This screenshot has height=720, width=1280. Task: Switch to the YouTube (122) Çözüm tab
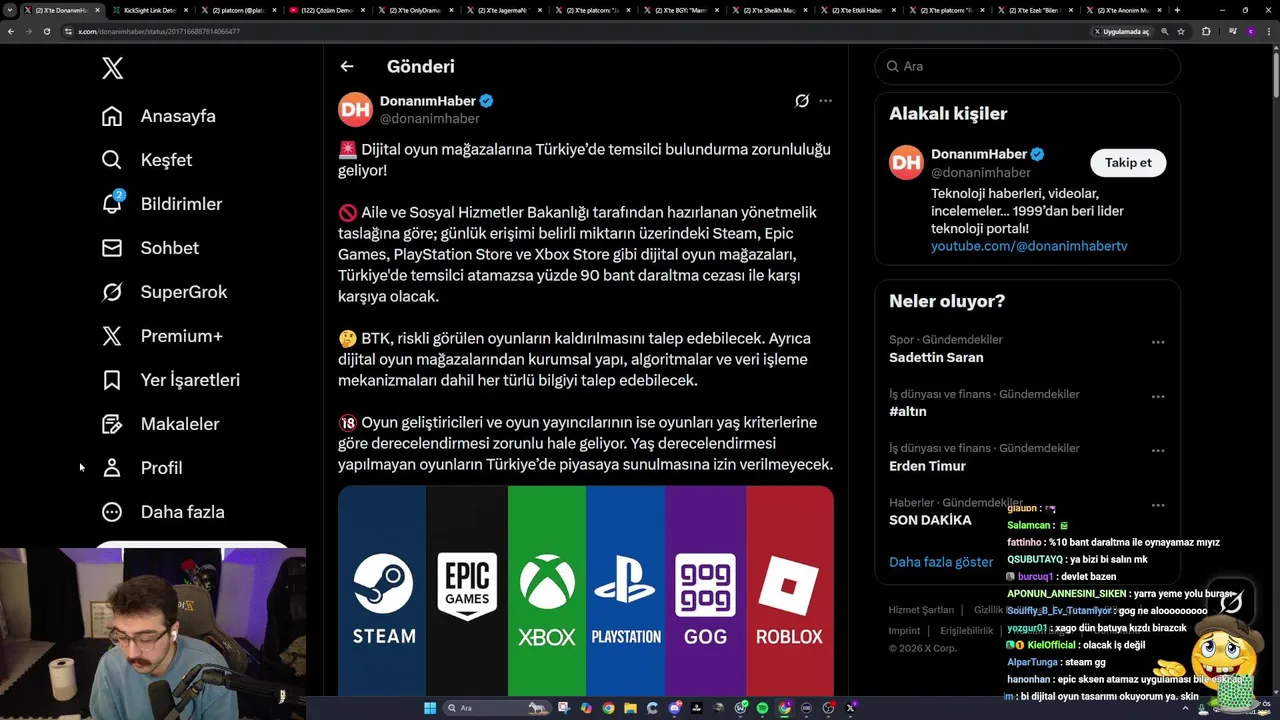pos(327,10)
